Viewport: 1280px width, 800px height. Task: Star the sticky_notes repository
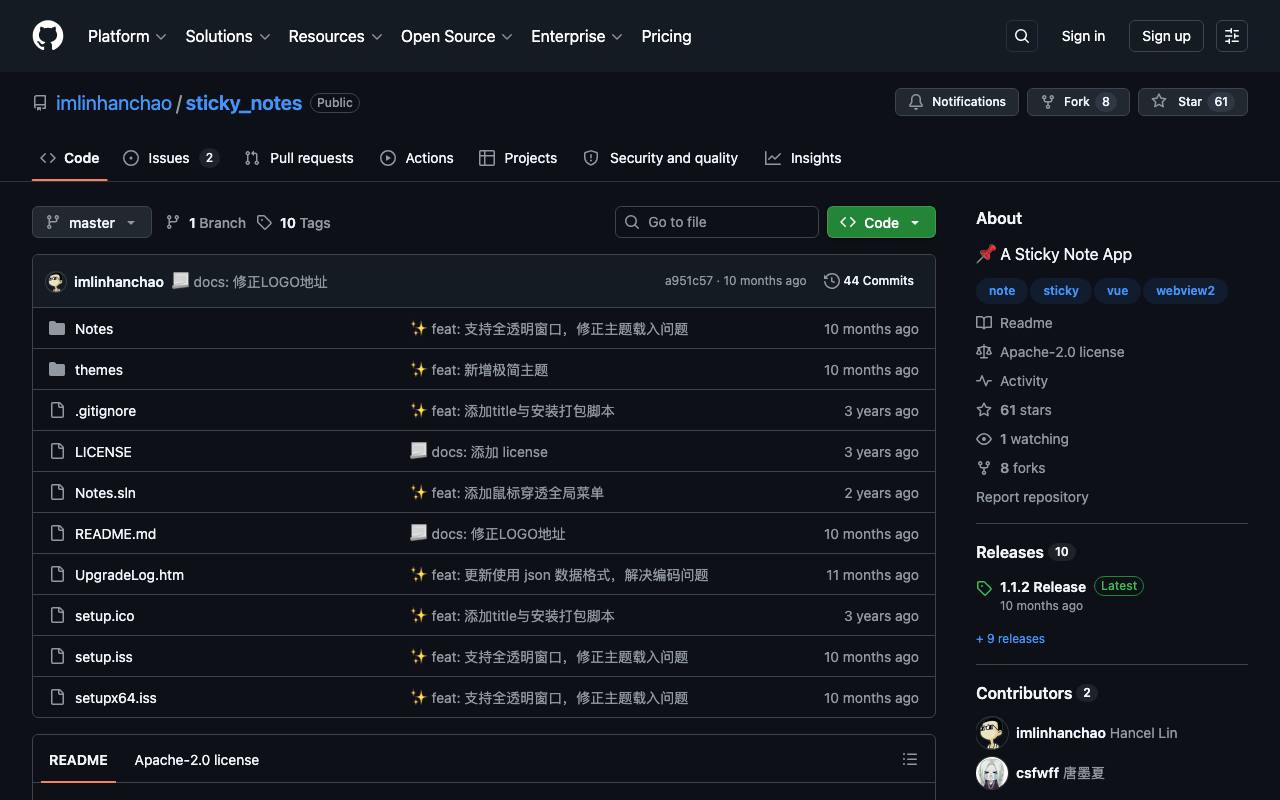[x=1193, y=102]
